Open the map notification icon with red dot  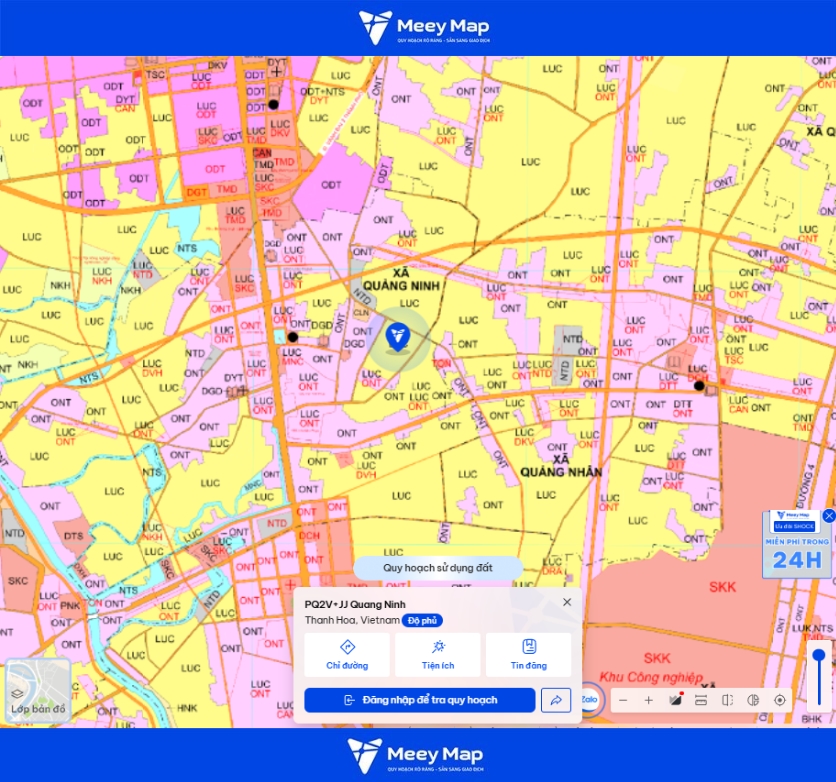pyautogui.click(x=675, y=700)
